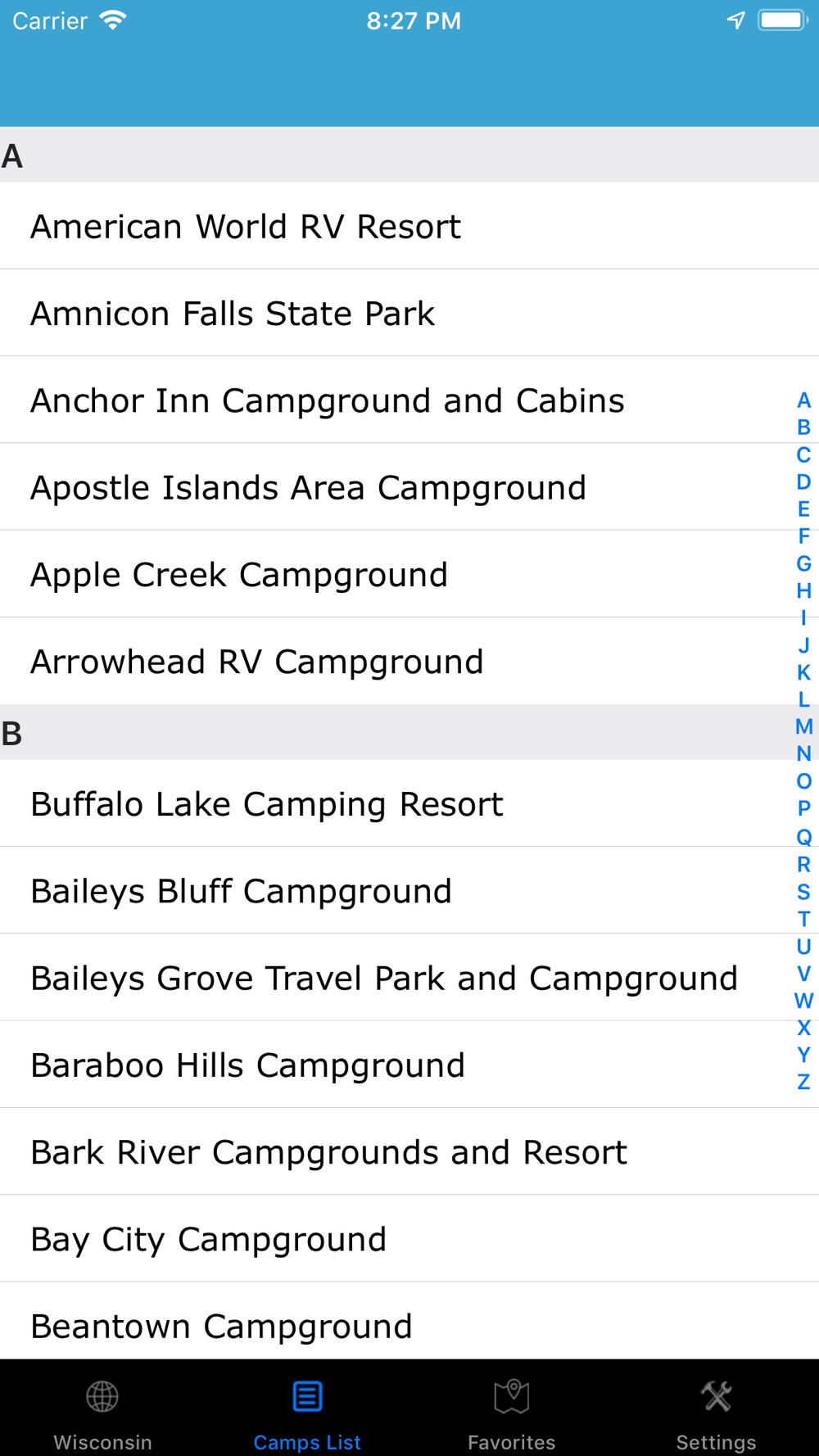Jump to letter D in index
Screen dimensions: 819x1456
tap(803, 482)
